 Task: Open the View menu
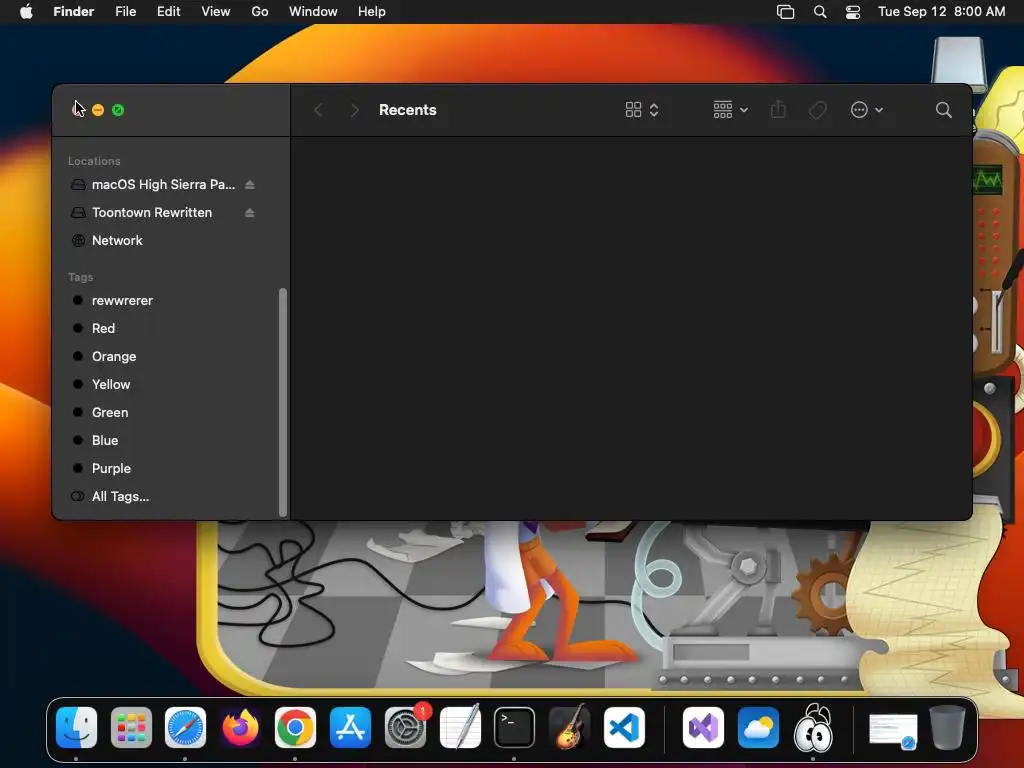pos(216,12)
